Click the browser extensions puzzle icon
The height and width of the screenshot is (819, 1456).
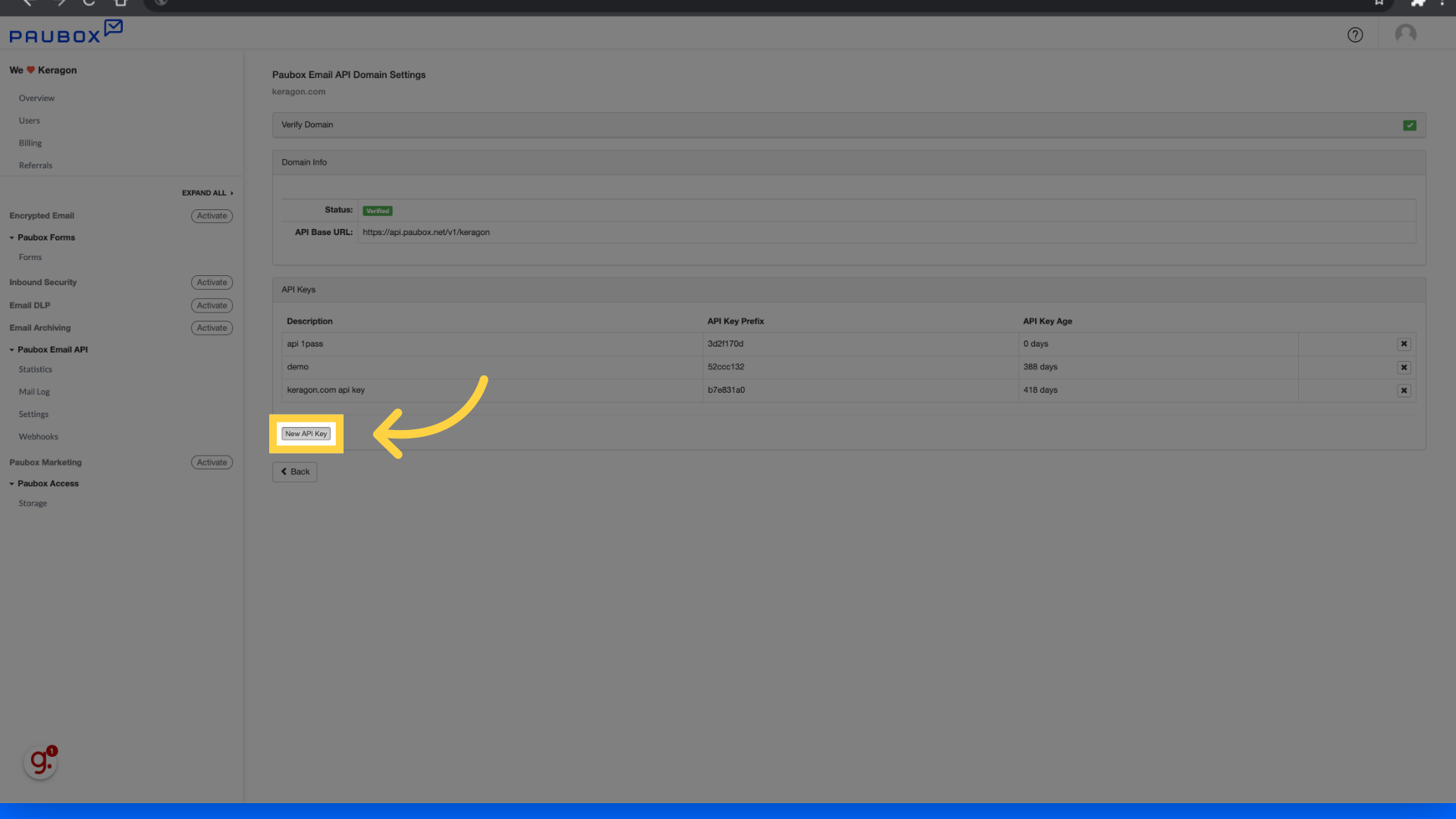(x=1417, y=3)
